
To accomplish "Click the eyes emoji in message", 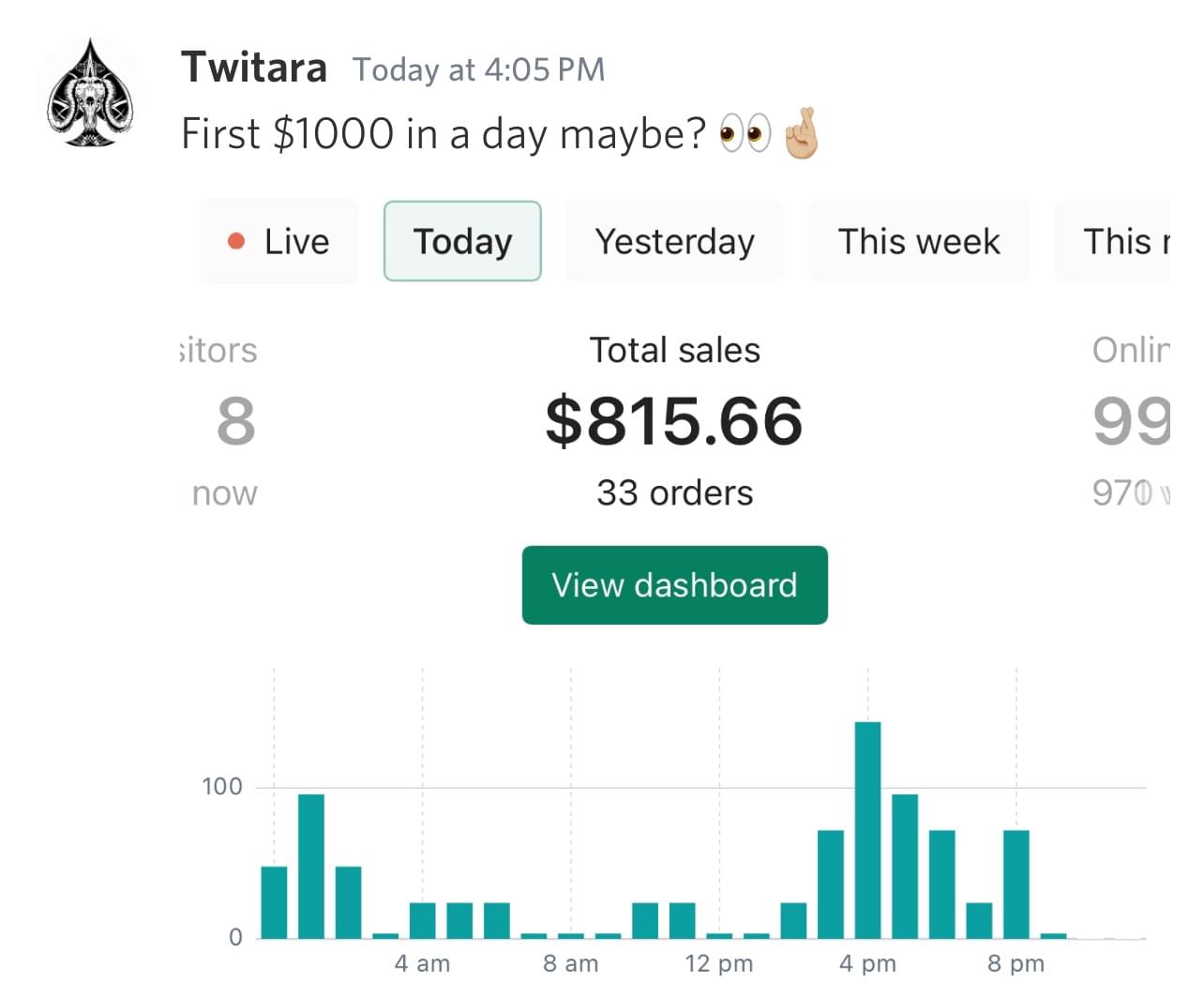I will [745, 133].
